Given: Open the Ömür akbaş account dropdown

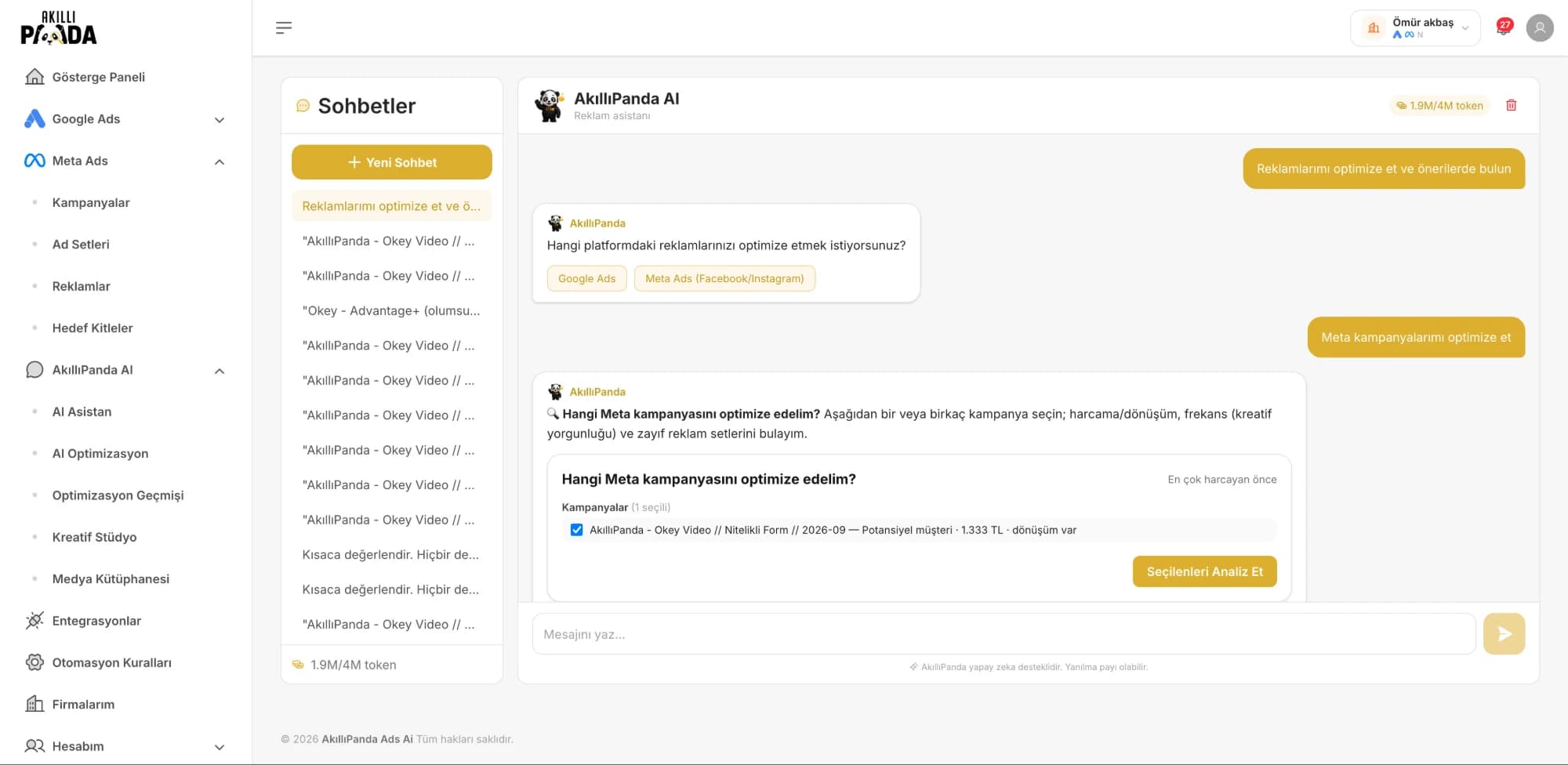Looking at the screenshot, I should pos(1415,28).
